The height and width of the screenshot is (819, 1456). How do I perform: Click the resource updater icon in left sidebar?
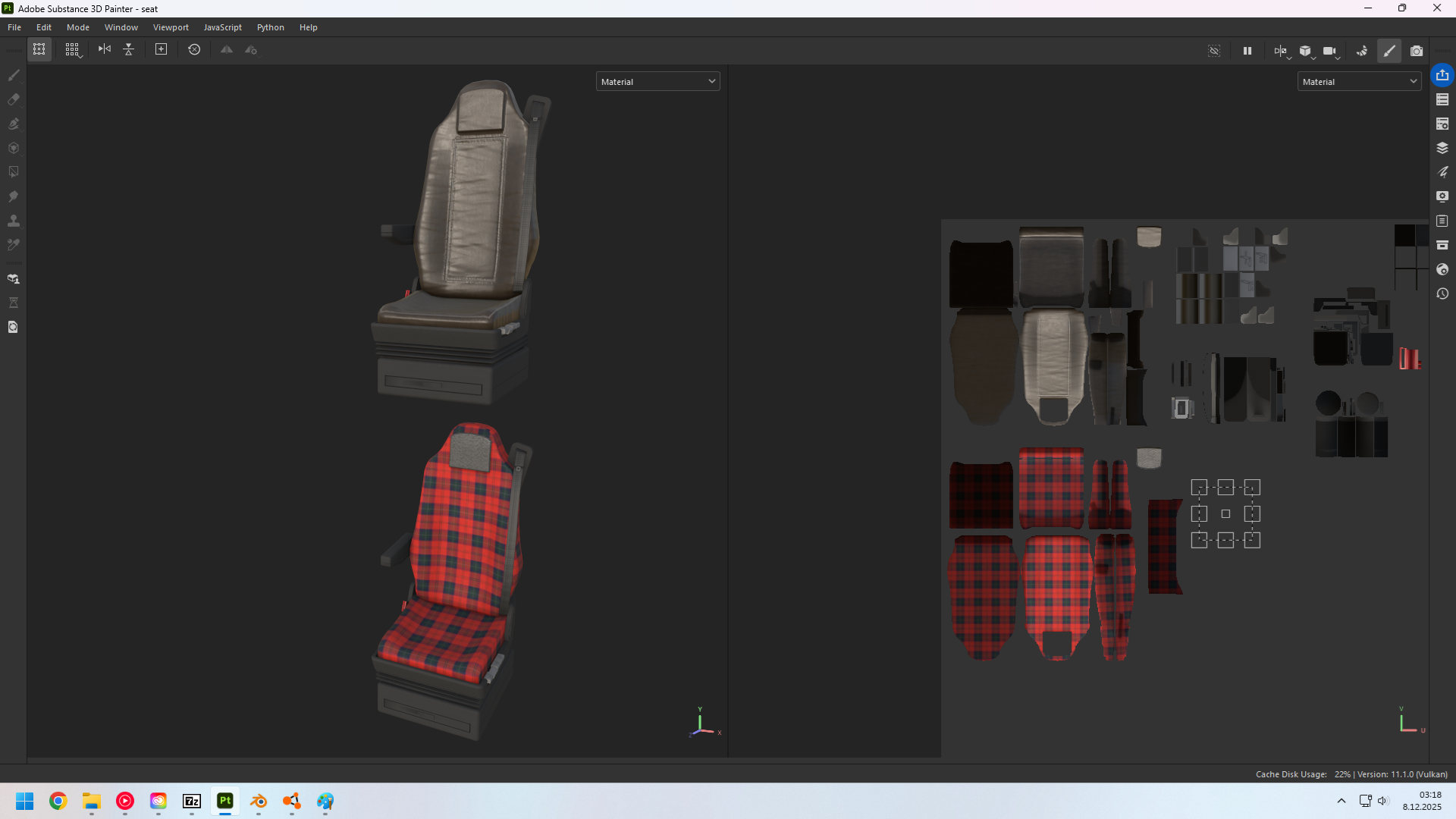click(x=13, y=327)
